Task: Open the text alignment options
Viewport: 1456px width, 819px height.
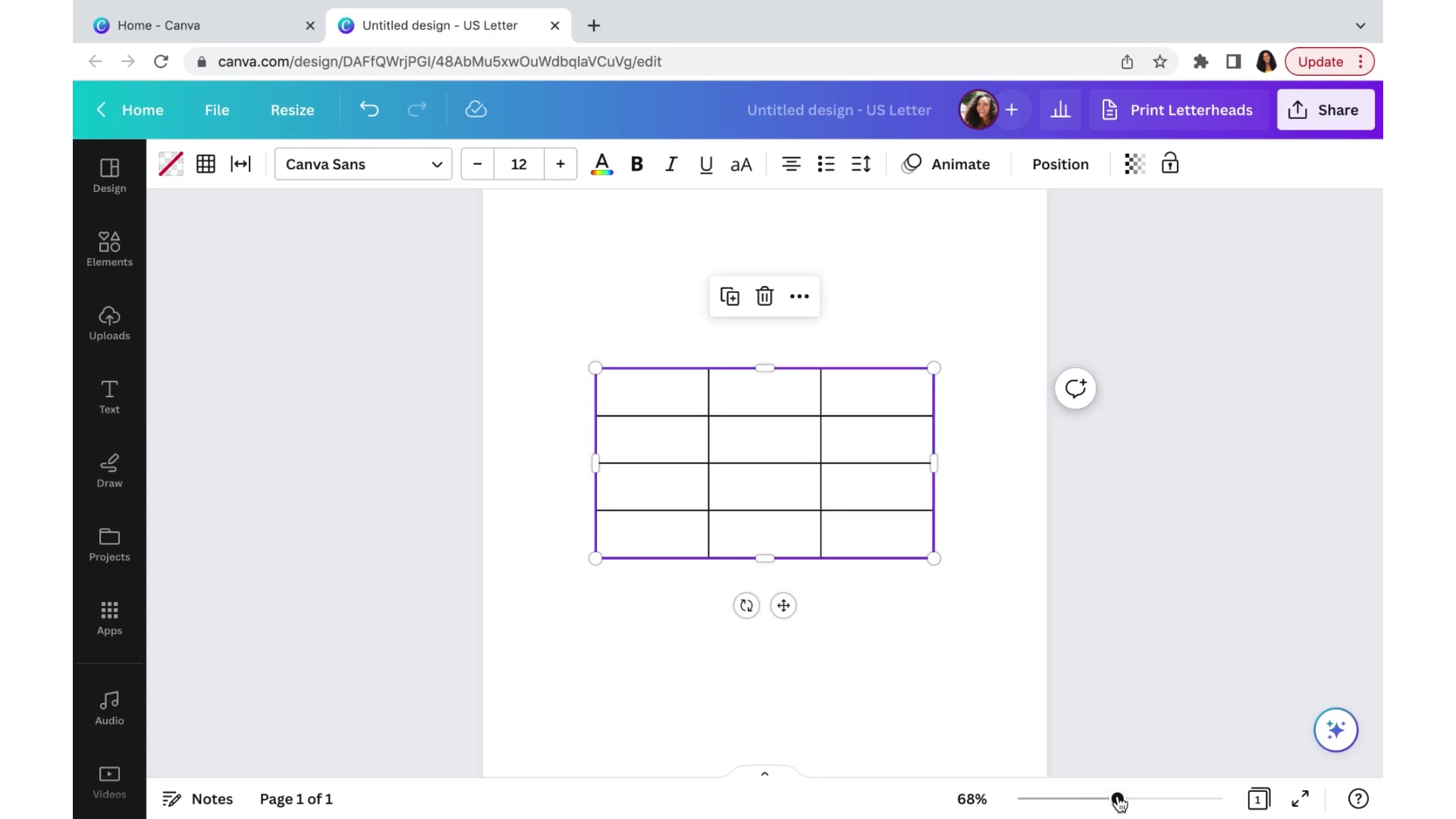Action: click(791, 164)
